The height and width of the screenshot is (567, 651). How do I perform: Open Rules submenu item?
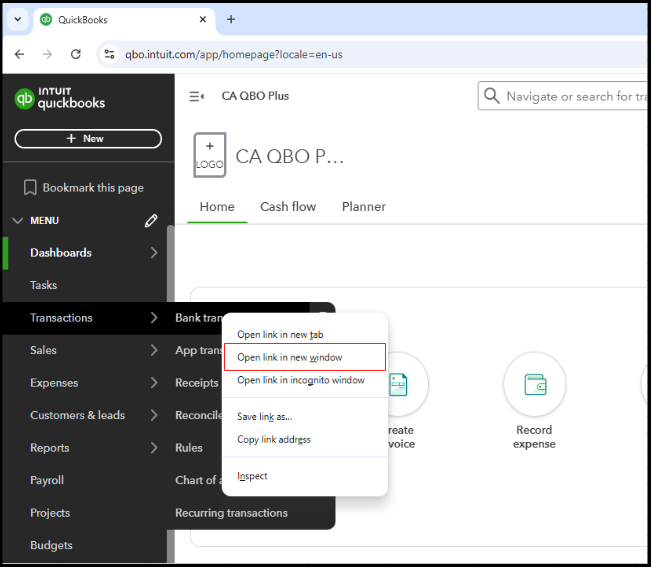189,448
